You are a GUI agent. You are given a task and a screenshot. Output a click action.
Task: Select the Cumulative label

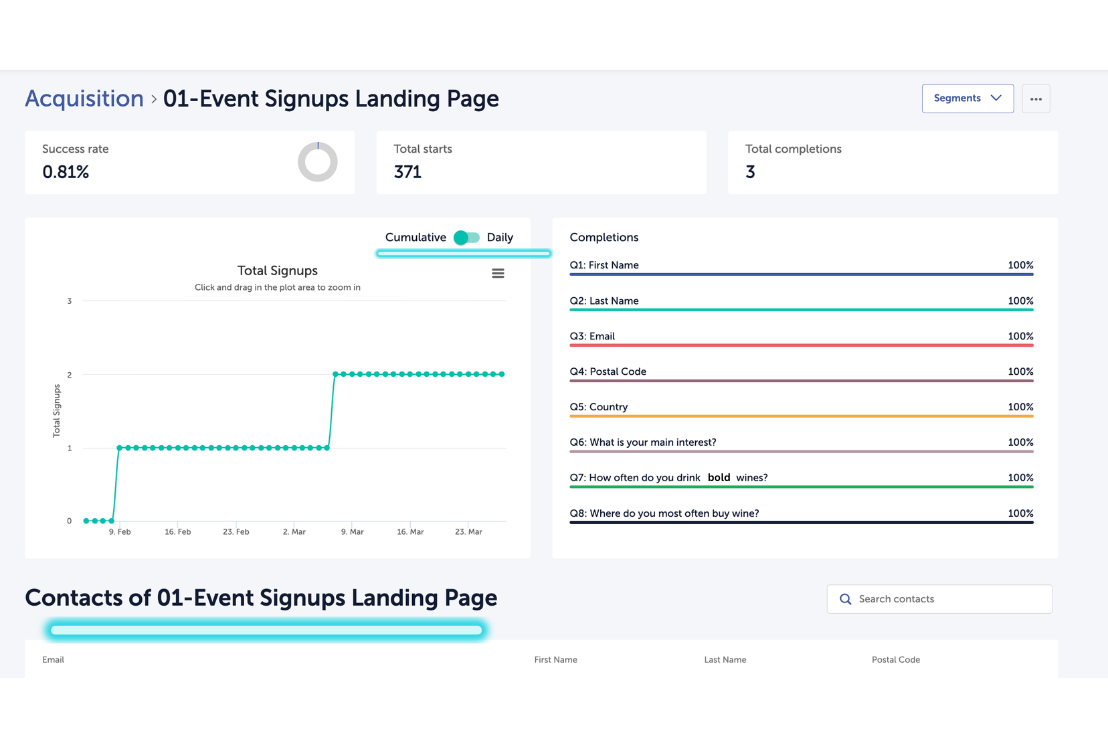[416, 237]
